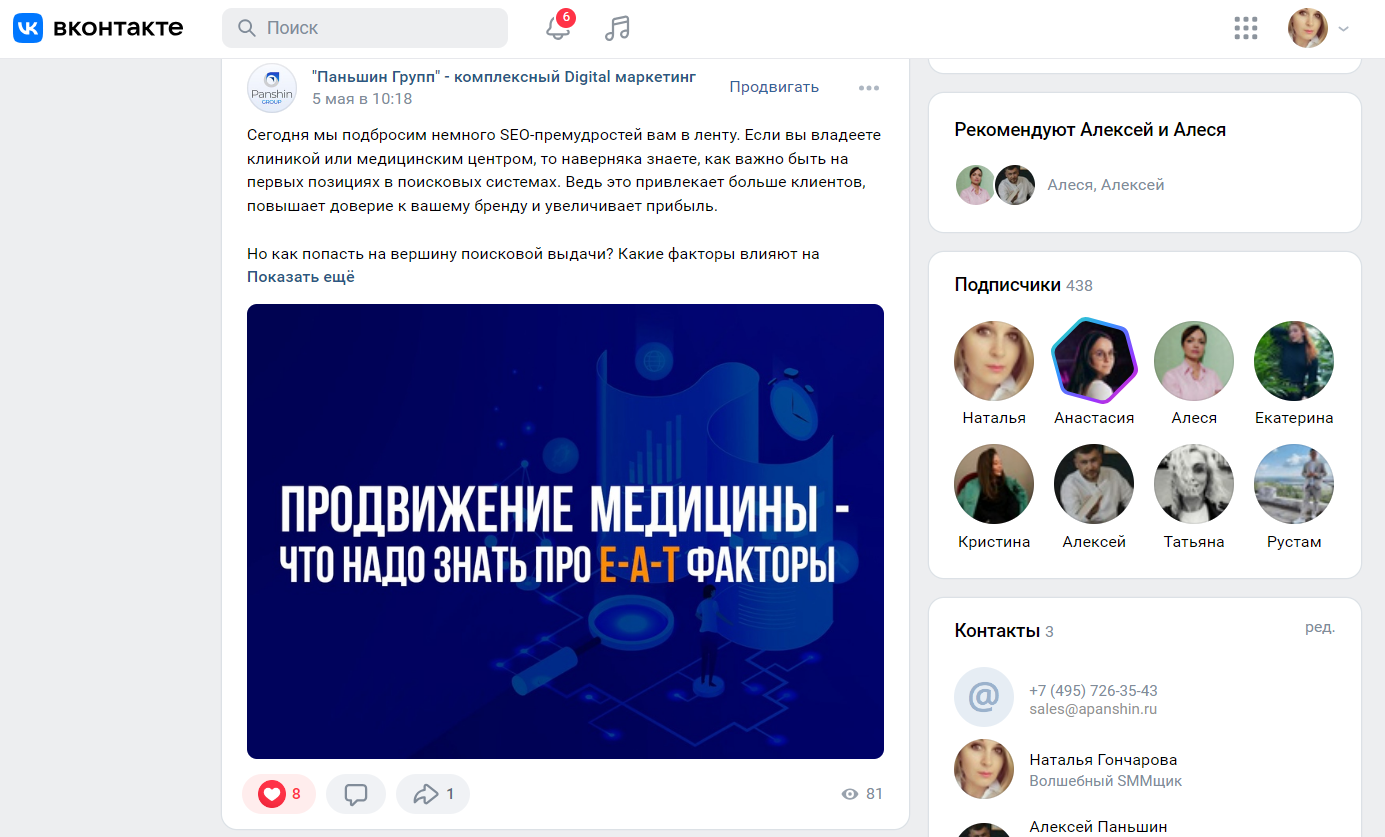This screenshot has width=1385, height=837.
Task: Open subscriber Кристина's avatar
Action: (x=994, y=484)
